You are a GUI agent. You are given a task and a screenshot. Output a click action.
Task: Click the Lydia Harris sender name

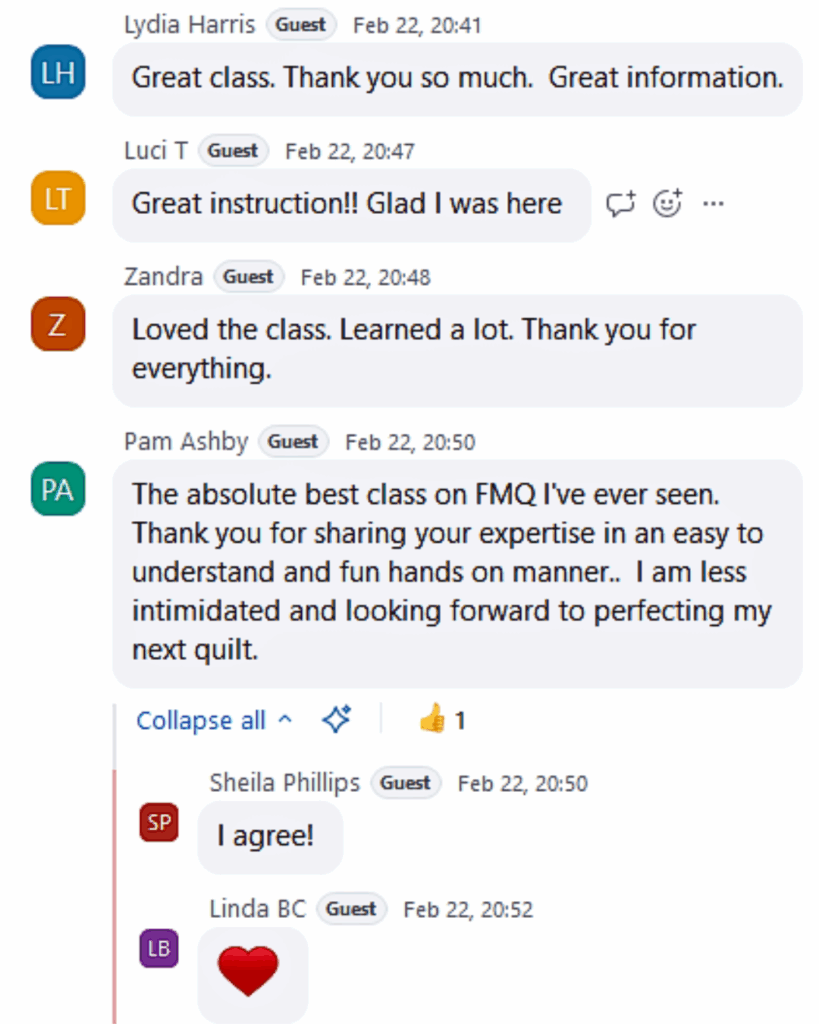[189, 25]
